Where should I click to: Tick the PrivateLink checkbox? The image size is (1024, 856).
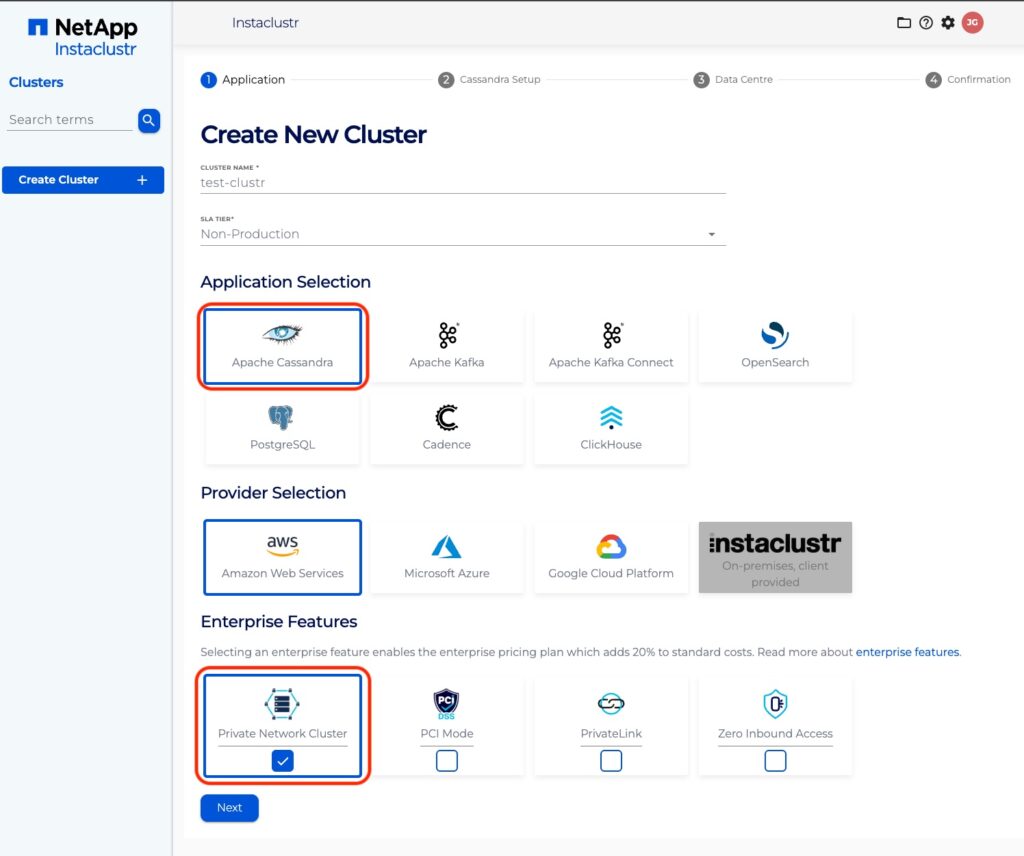pos(611,761)
